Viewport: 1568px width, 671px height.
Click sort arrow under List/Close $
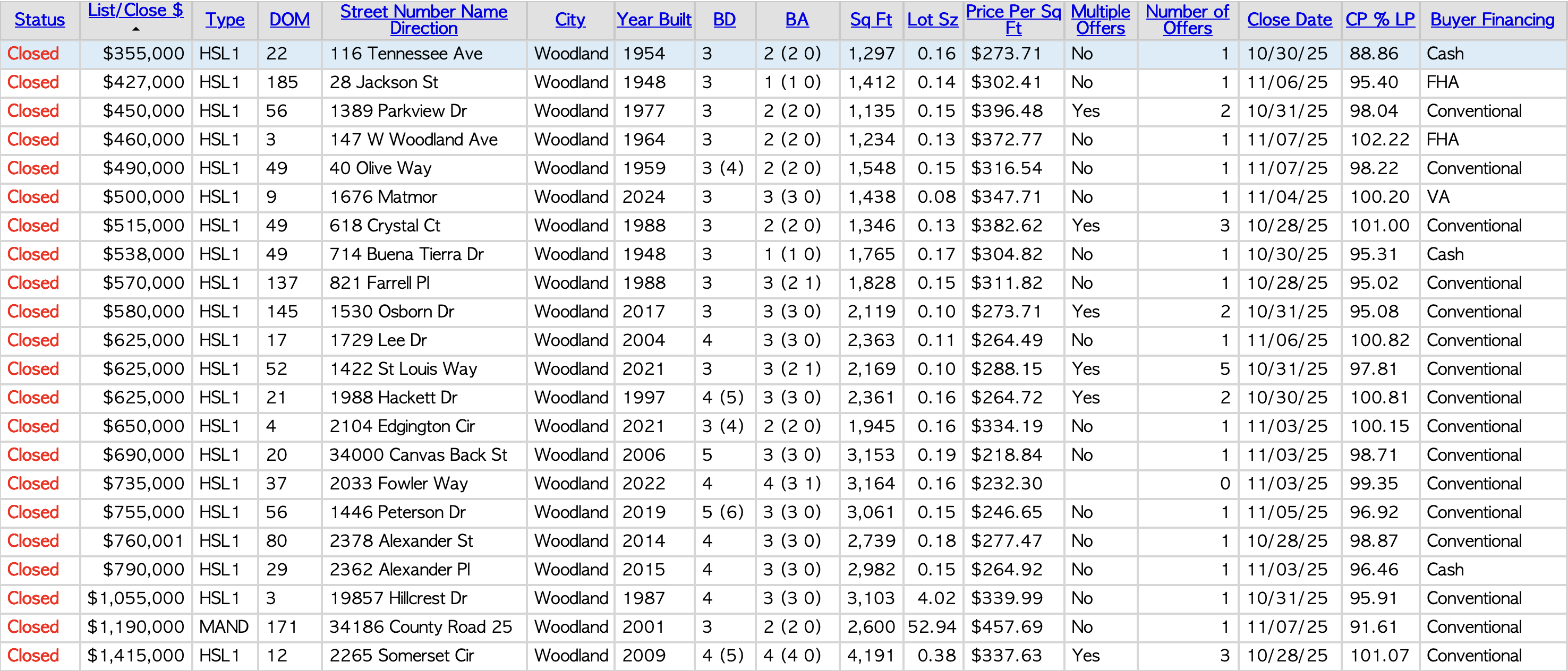point(136,29)
